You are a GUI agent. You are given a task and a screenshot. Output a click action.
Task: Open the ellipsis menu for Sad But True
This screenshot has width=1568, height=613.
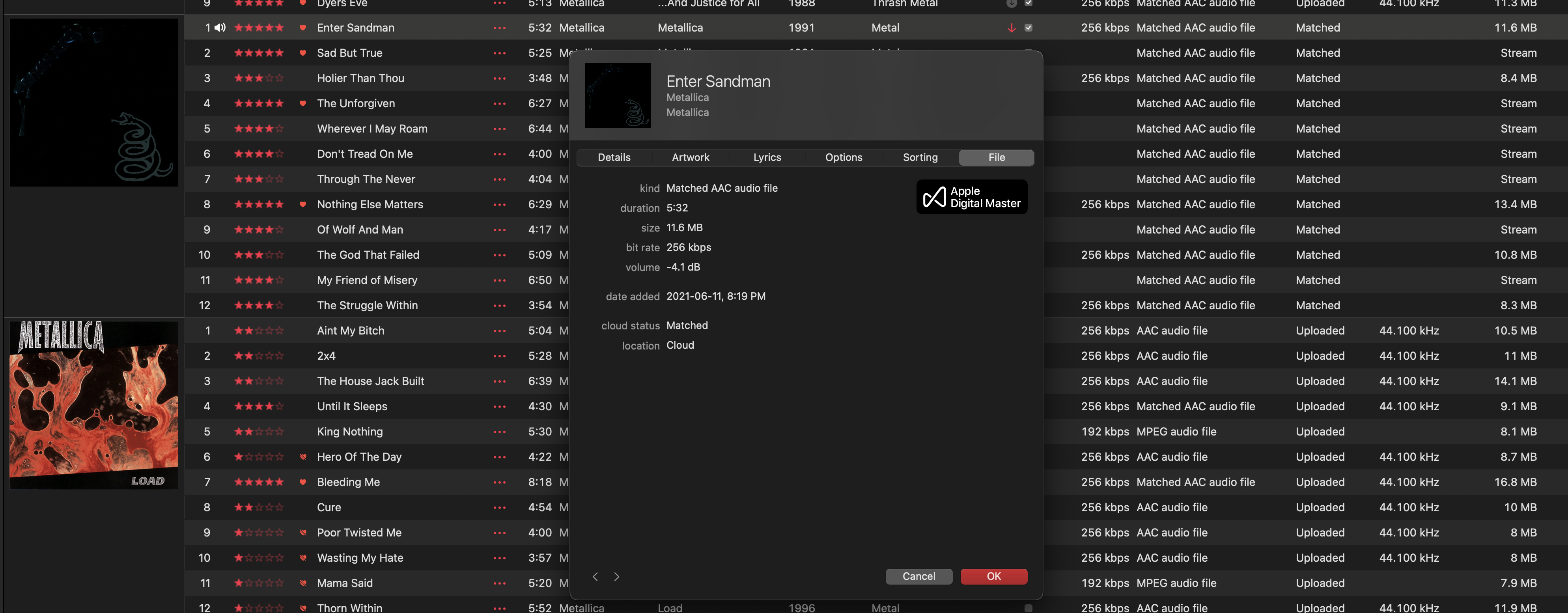point(500,53)
